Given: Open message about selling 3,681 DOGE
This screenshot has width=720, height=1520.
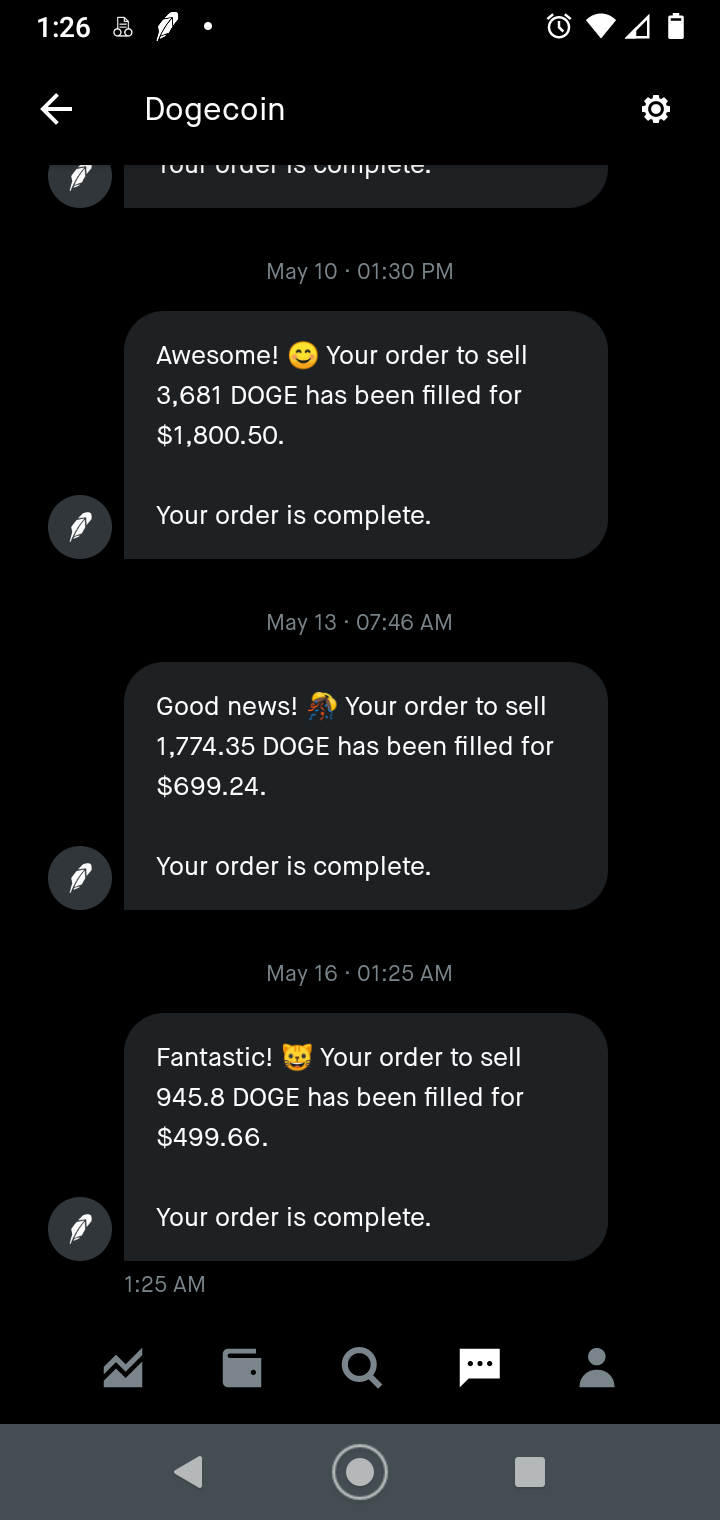Looking at the screenshot, I should coord(365,435).
